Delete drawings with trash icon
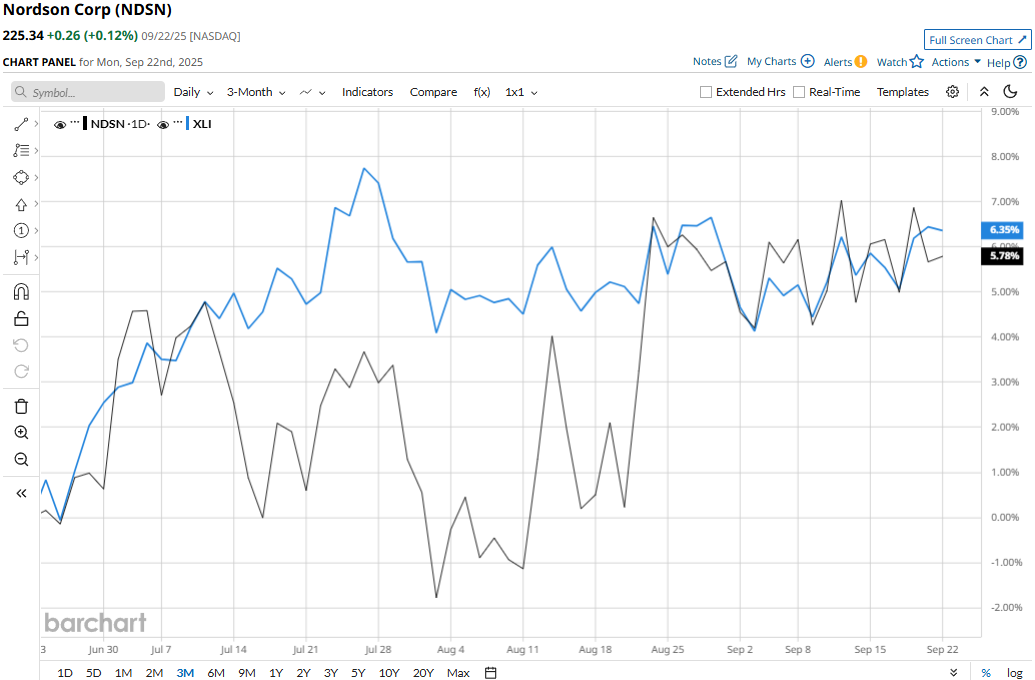Viewport: 1035px width, 680px height. click(x=21, y=406)
